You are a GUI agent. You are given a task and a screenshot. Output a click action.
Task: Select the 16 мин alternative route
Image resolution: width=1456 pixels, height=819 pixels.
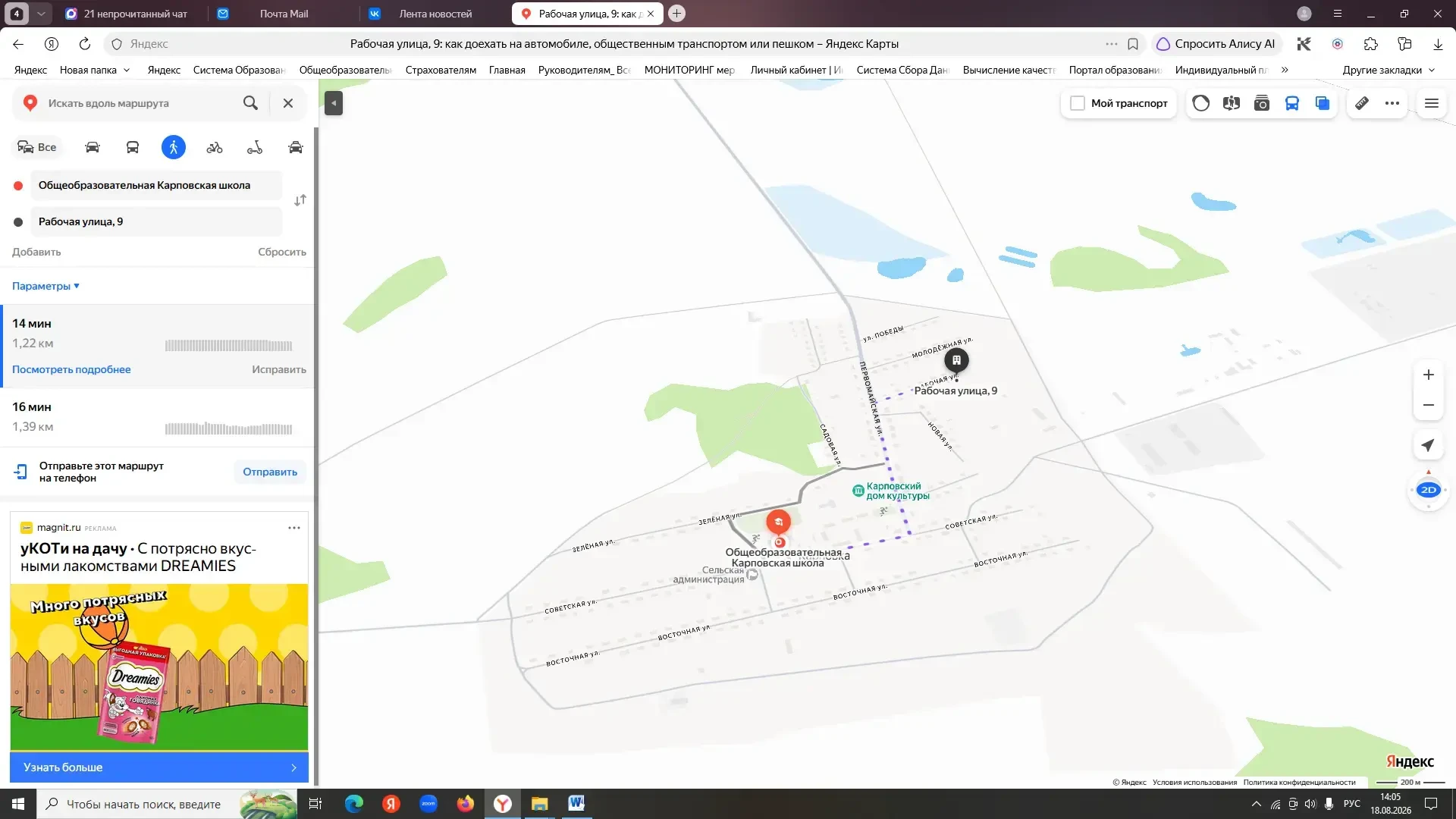(x=158, y=417)
